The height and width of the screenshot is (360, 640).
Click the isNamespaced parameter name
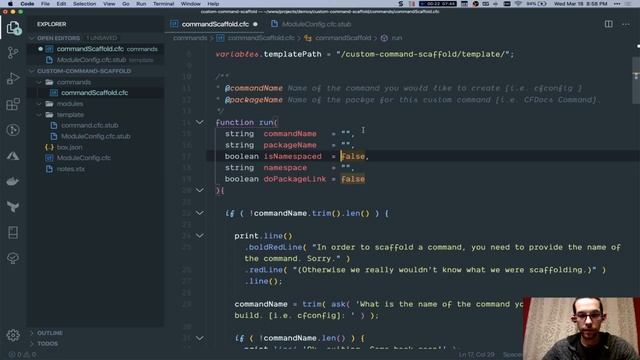click(x=293, y=156)
